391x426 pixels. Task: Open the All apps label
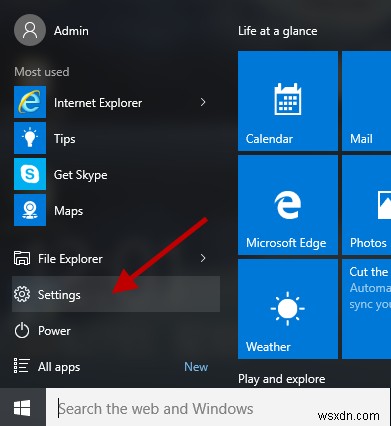click(x=59, y=367)
